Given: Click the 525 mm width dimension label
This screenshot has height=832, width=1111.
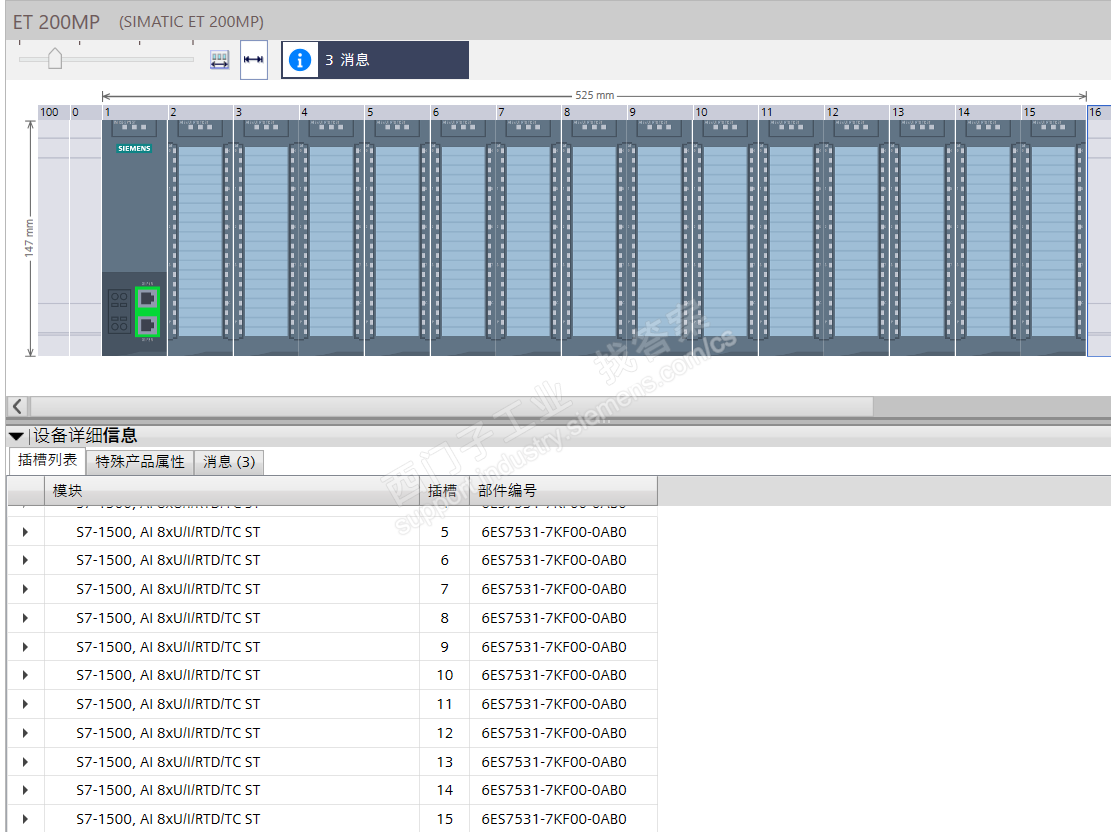Looking at the screenshot, I should tap(594, 95).
